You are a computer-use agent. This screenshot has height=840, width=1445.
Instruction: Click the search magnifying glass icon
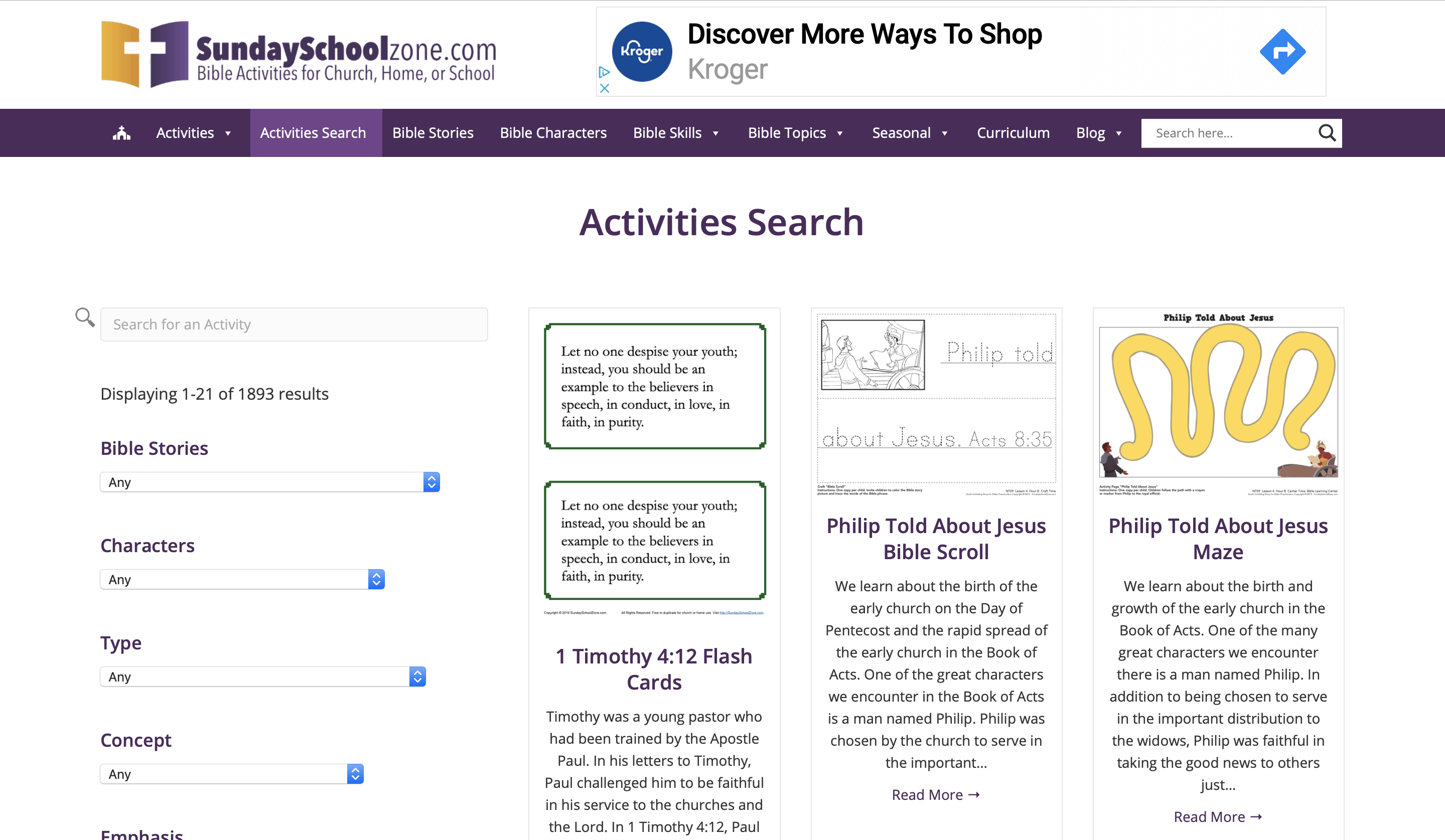pyautogui.click(x=1326, y=132)
